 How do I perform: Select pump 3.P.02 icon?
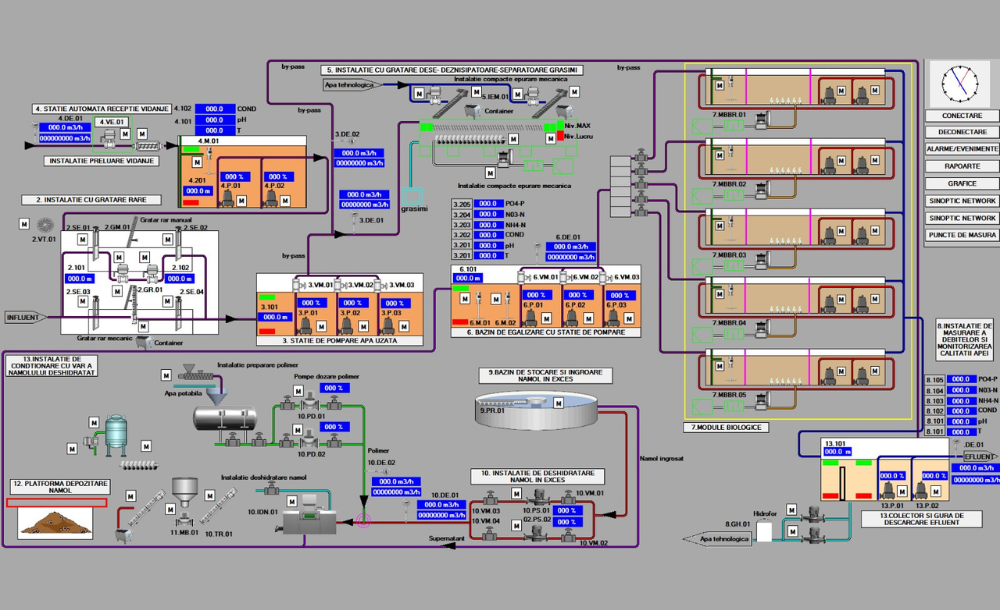pyautogui.click(x=346, y=325)
